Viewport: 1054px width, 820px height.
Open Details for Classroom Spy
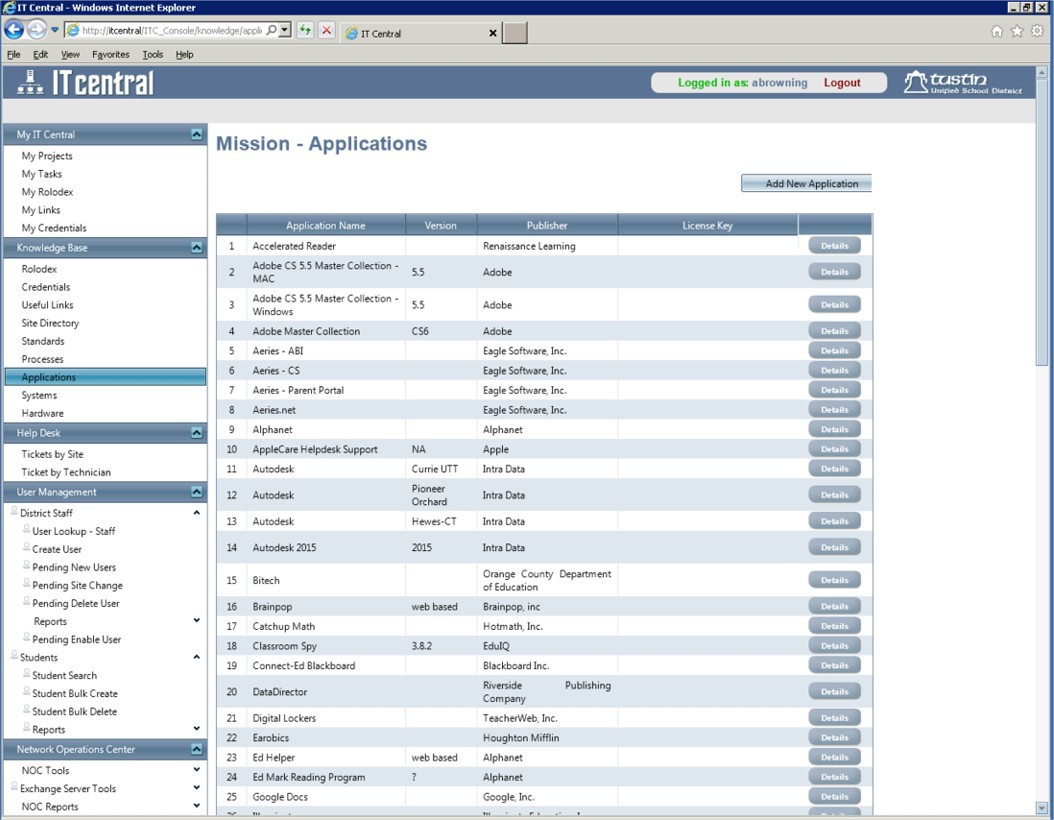point(834,646)
